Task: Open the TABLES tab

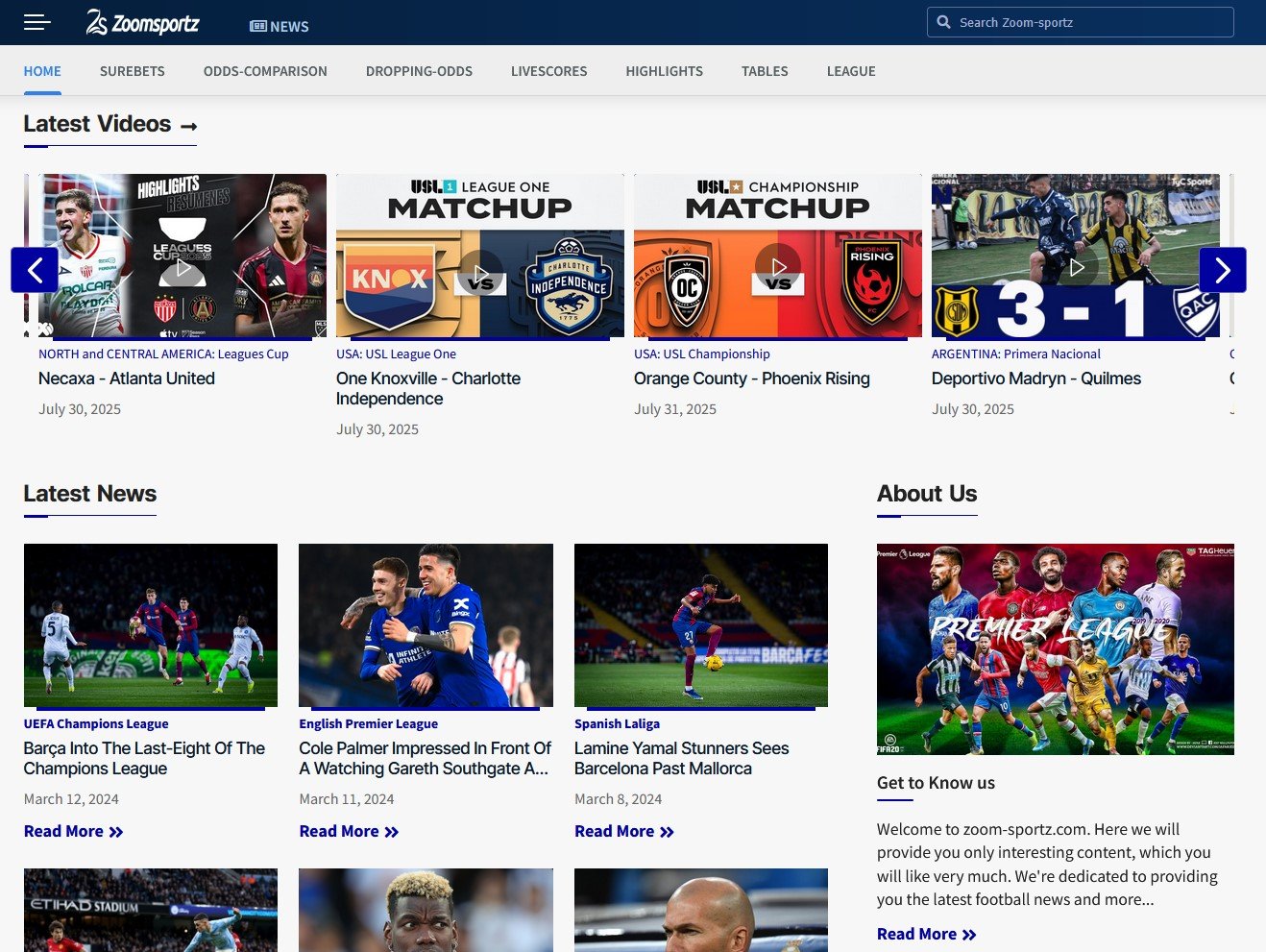Action: click(765, 71)
